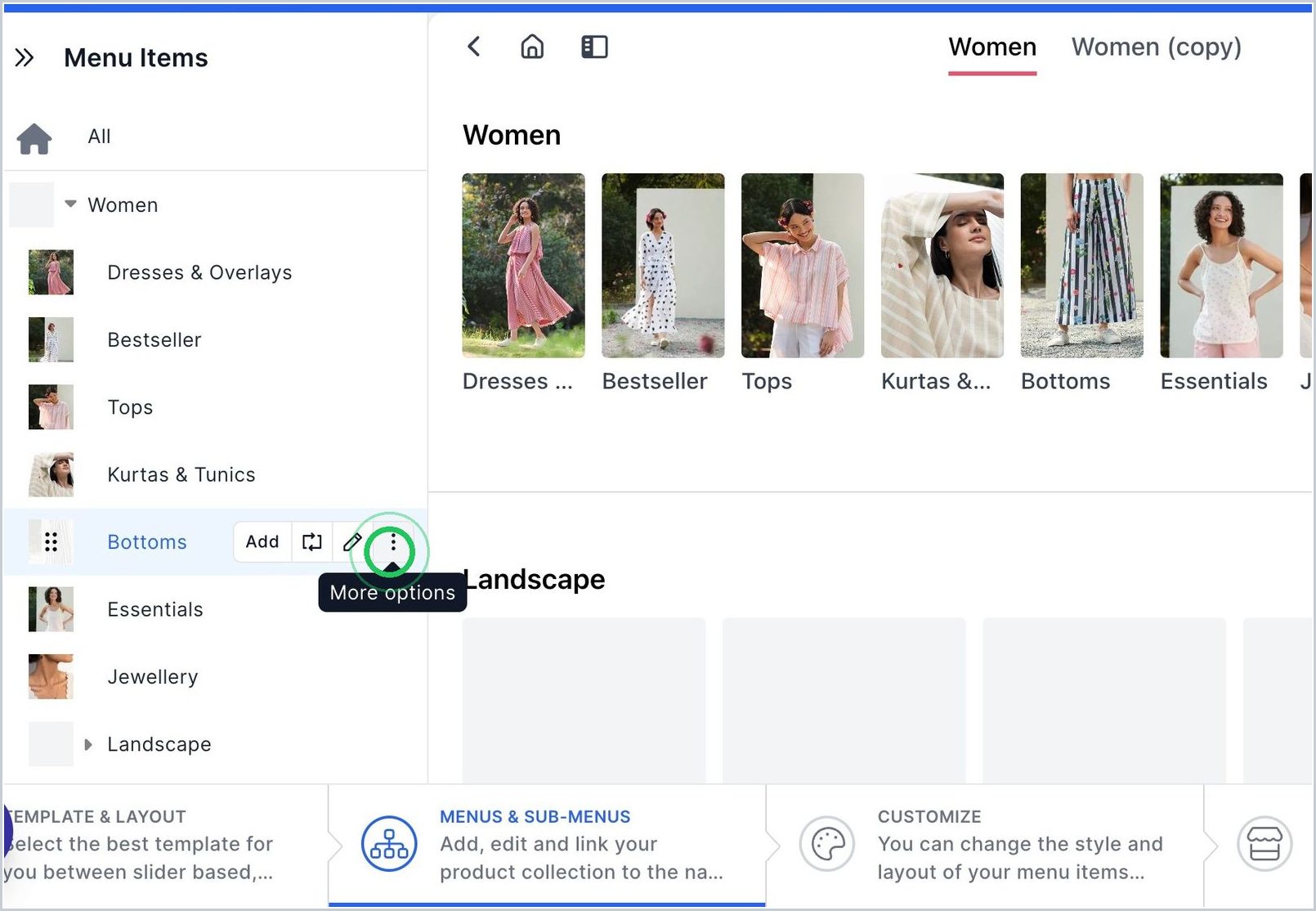The width and height of the screenshot is (1316, 911).
Task: Click the Landscape heading in preview
Action: coord(535,579)
